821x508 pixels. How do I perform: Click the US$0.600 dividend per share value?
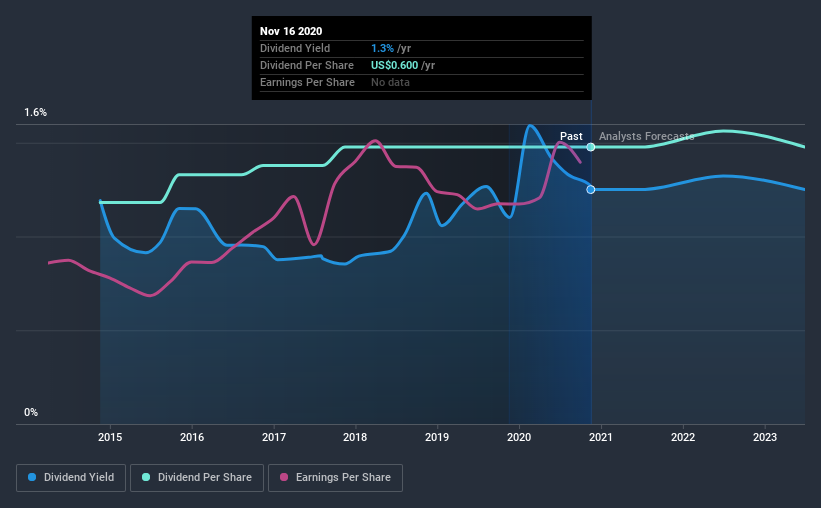tap(395, 65)
